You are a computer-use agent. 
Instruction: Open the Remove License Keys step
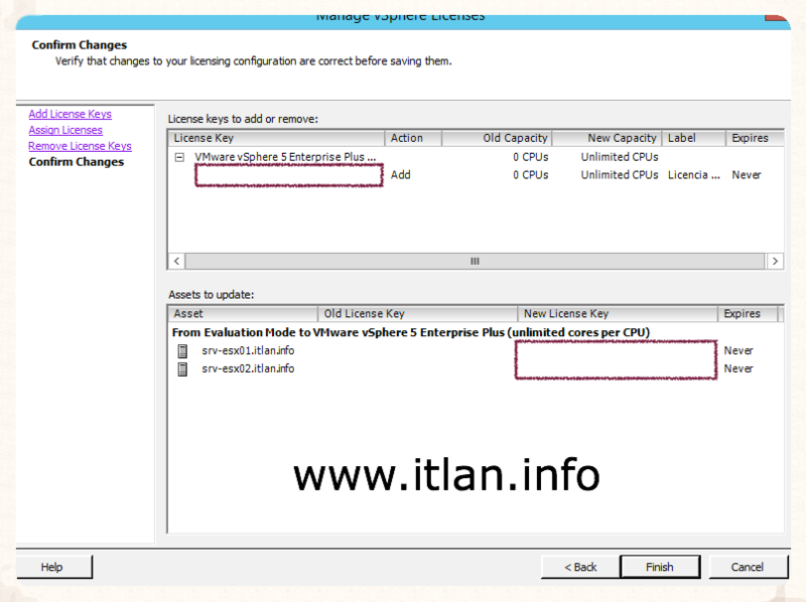point(80,146)
